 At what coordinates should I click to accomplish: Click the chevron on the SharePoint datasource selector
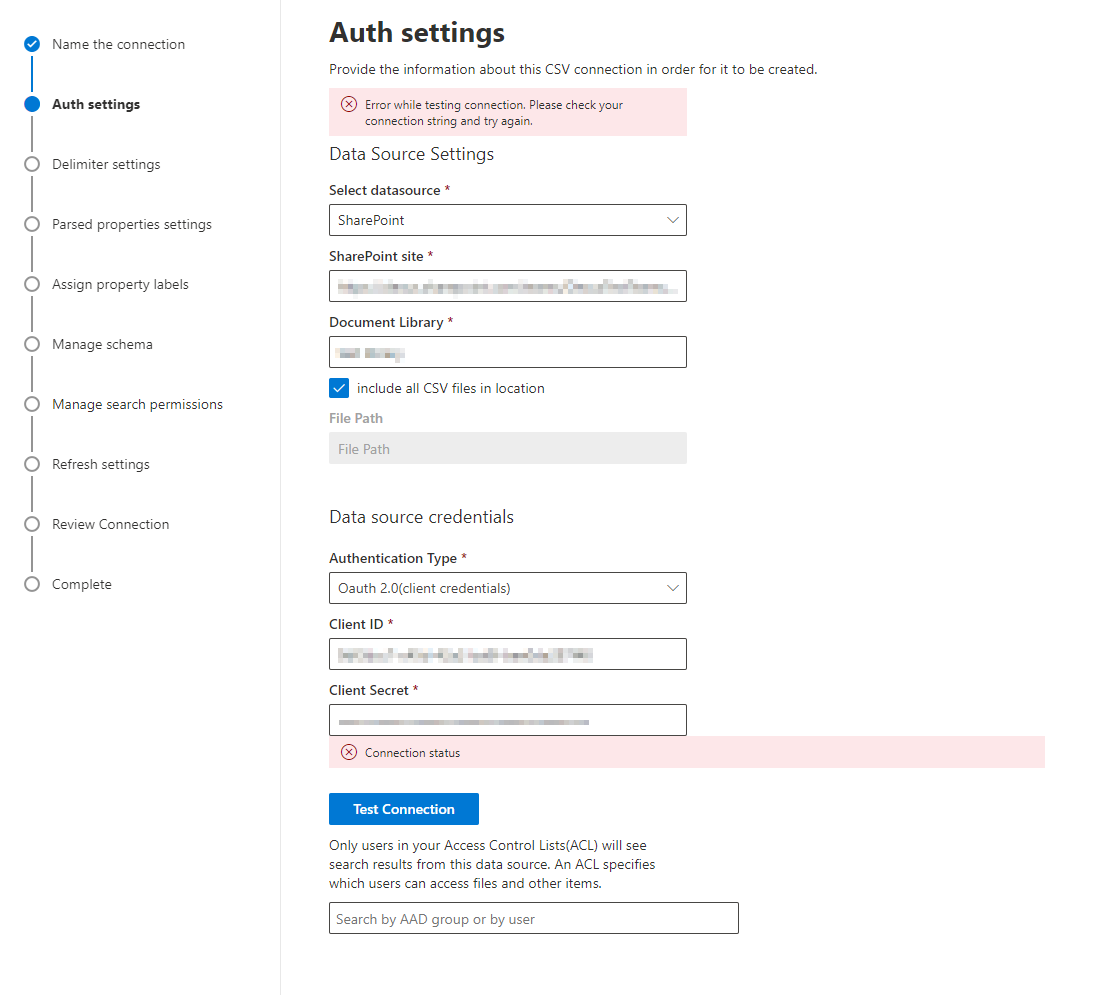[x=673, y=220]
